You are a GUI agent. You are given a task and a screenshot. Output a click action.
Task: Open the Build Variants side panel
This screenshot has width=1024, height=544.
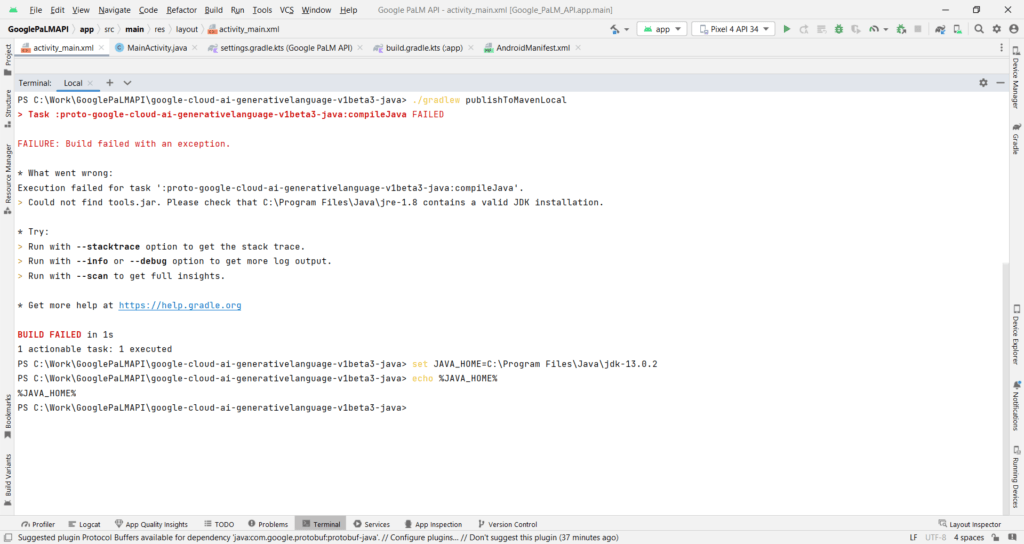(8, 480)
